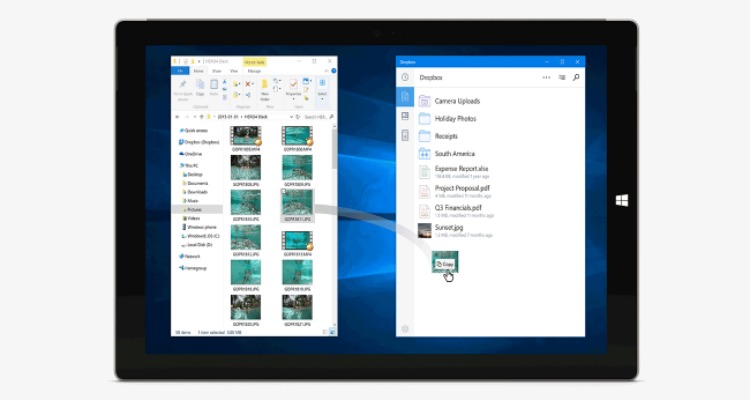Open the Share ribbon tab

(215, 71)
